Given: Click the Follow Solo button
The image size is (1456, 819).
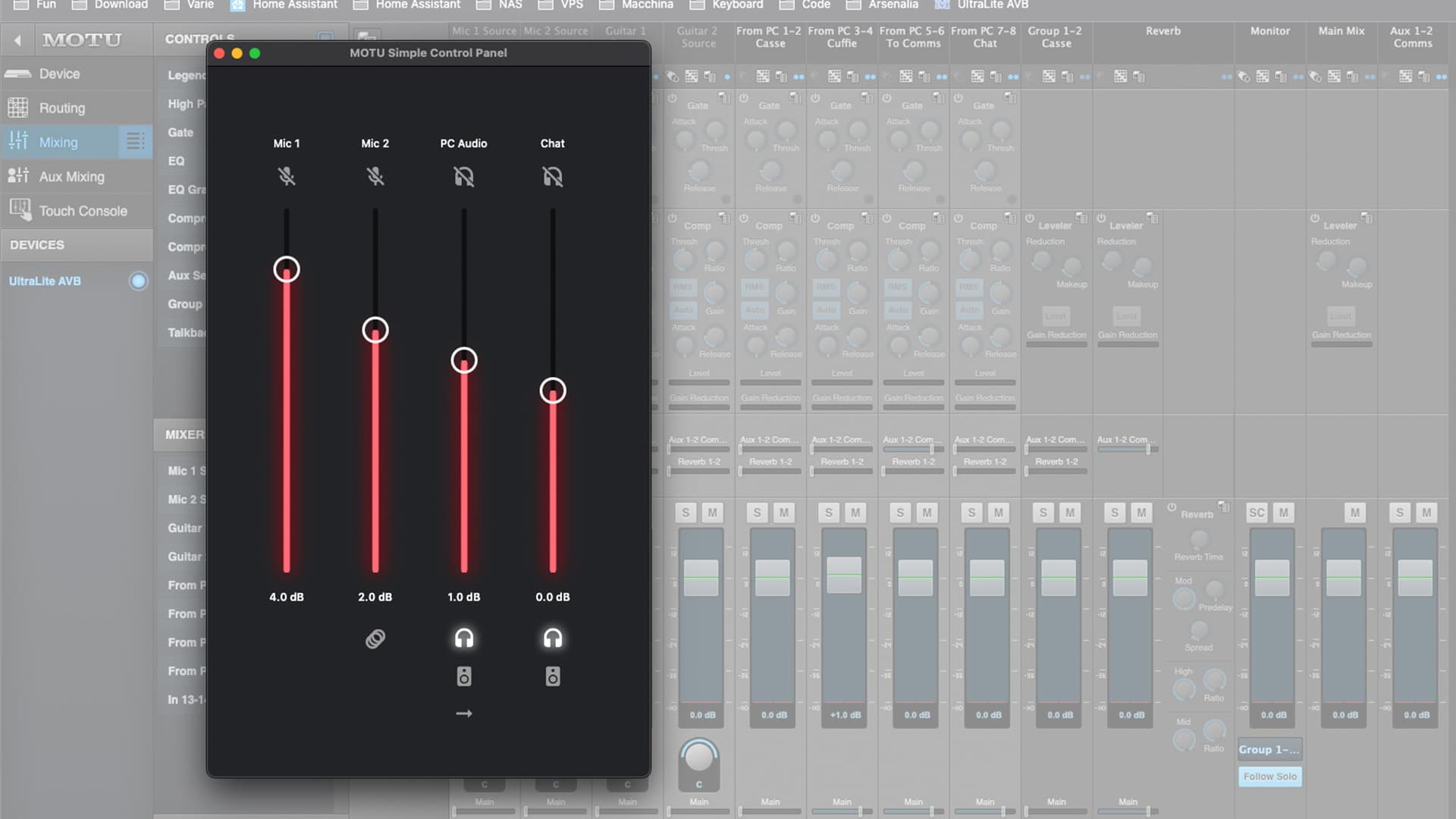Looking at the screenshot, I should pyautogui.click(x=1269, y=777).
